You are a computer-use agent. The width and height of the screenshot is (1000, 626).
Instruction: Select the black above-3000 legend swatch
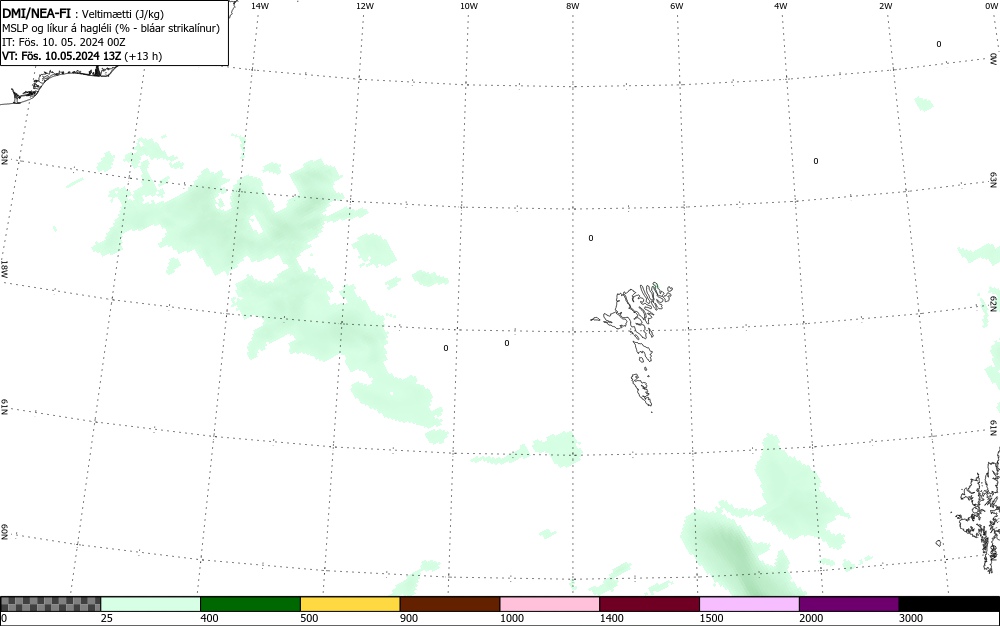[x=949, y=604]
